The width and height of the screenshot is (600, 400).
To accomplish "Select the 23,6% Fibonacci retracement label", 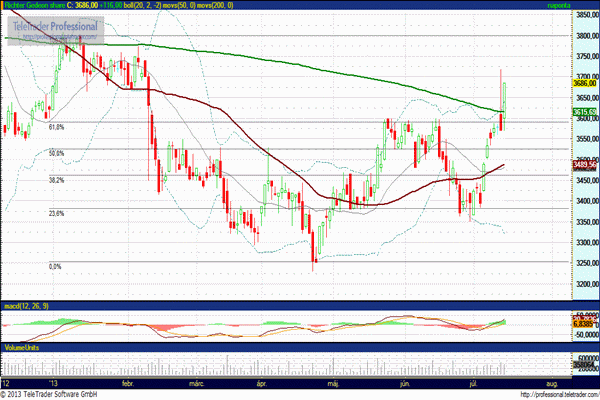I will (56, 213).
